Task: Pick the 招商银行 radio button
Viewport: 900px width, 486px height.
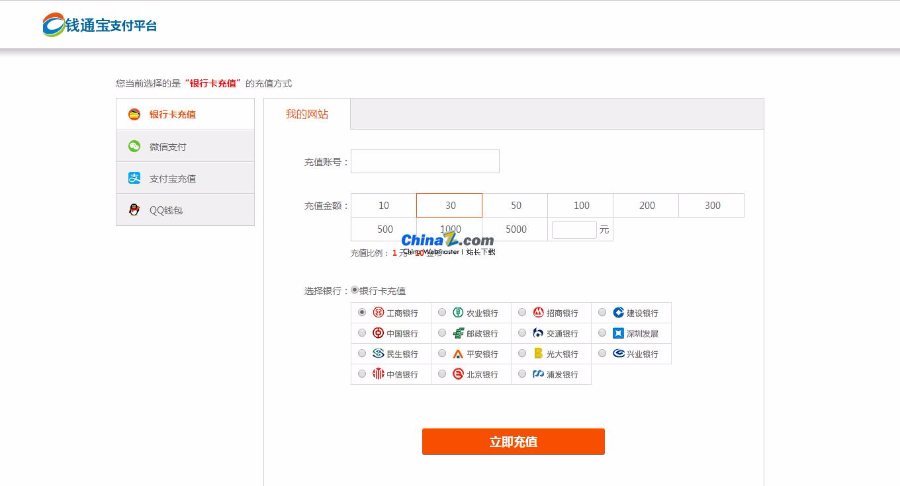Action: point(522,312)
